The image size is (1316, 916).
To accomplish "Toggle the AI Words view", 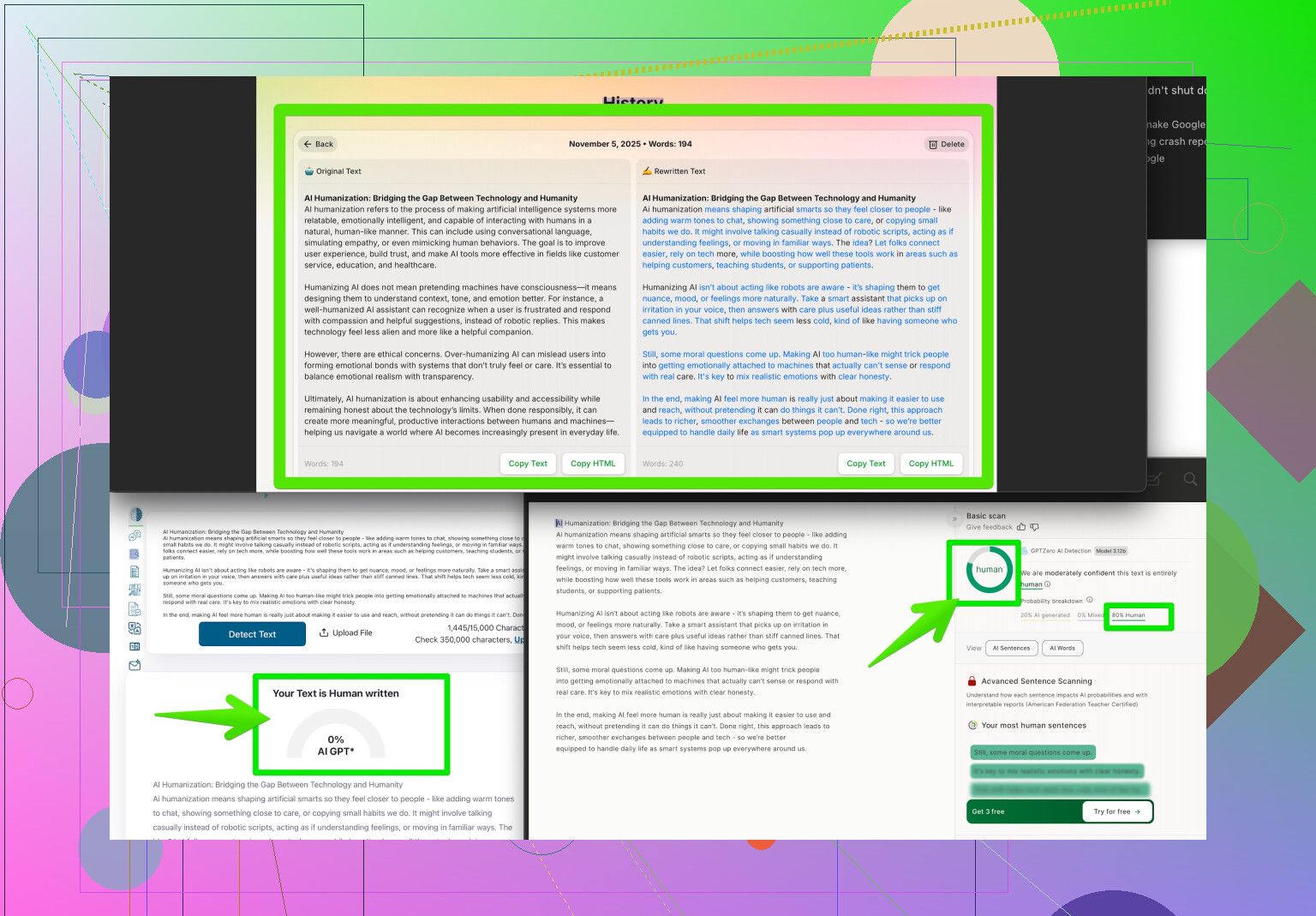I will (x=1062, y=648).
